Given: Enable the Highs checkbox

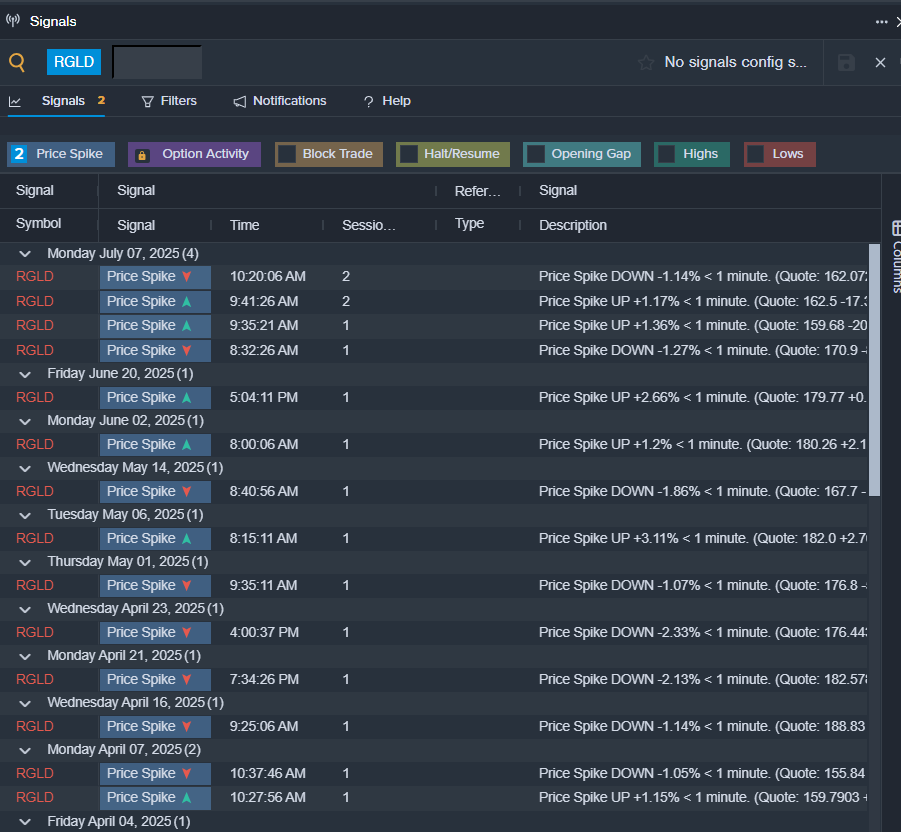Looking at the screenshot, I should pyautogui.click(x=667, y=154).
